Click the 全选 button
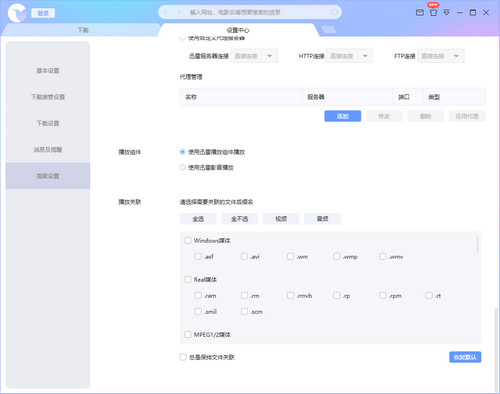 pos(198,219)
